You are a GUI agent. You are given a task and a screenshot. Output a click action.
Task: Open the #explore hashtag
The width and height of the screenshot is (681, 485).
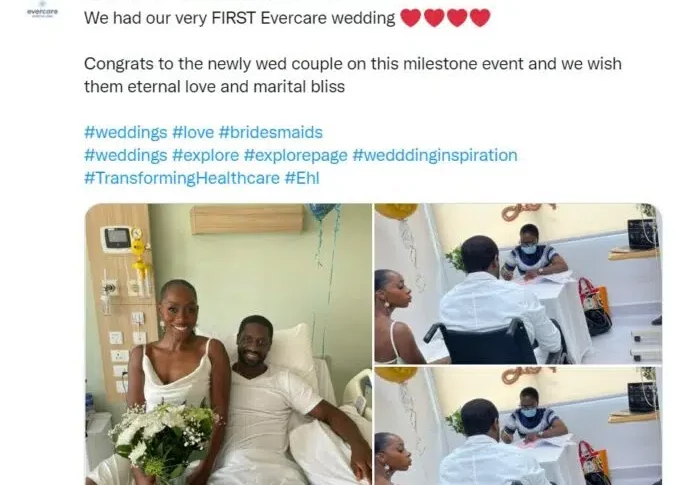(205, 155)
